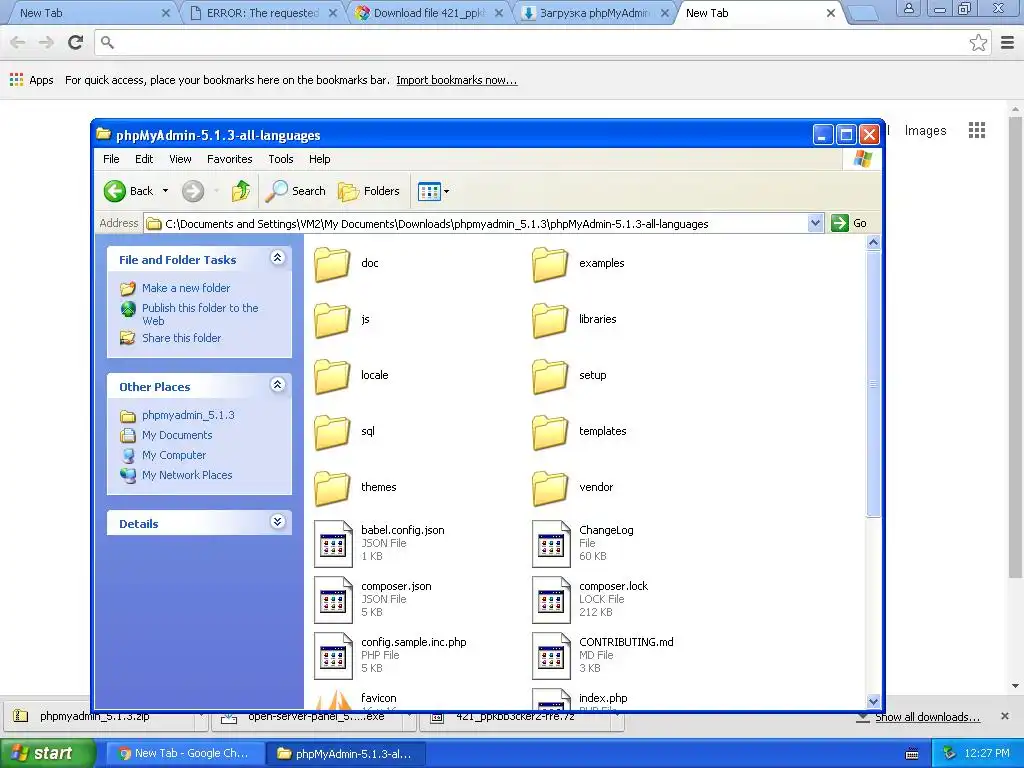
Task: Open the Favorites menu
Action: [x=229, y=159]
